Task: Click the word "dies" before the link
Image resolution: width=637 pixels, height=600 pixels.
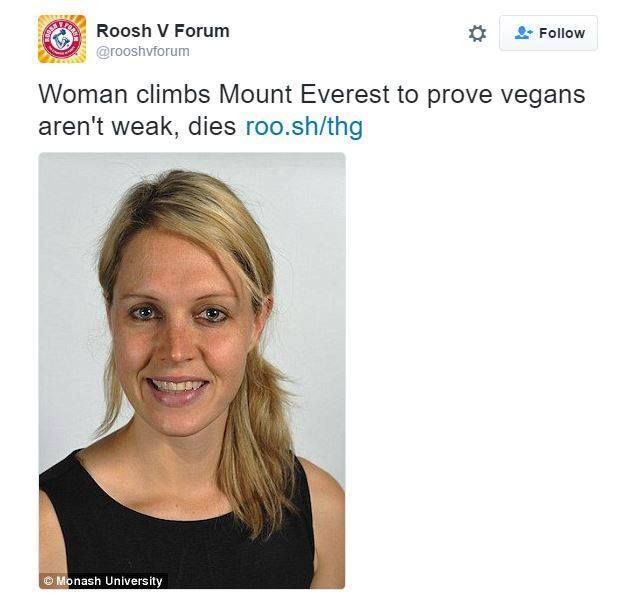Action: tap(213, 127)
